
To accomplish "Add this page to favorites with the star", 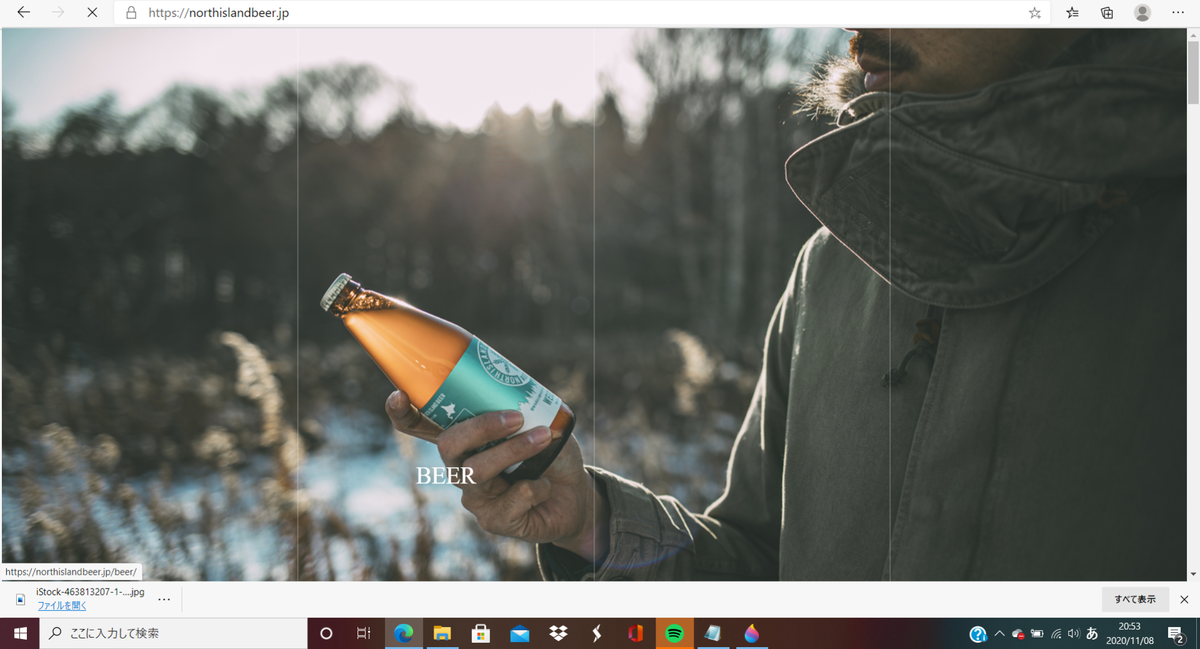I will tap(1035, 13).
